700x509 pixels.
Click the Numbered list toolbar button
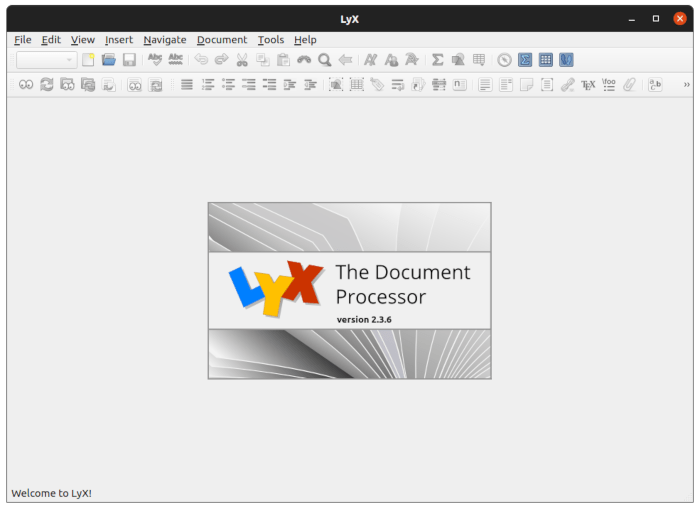pyautogui.click(x=207, y=85)
